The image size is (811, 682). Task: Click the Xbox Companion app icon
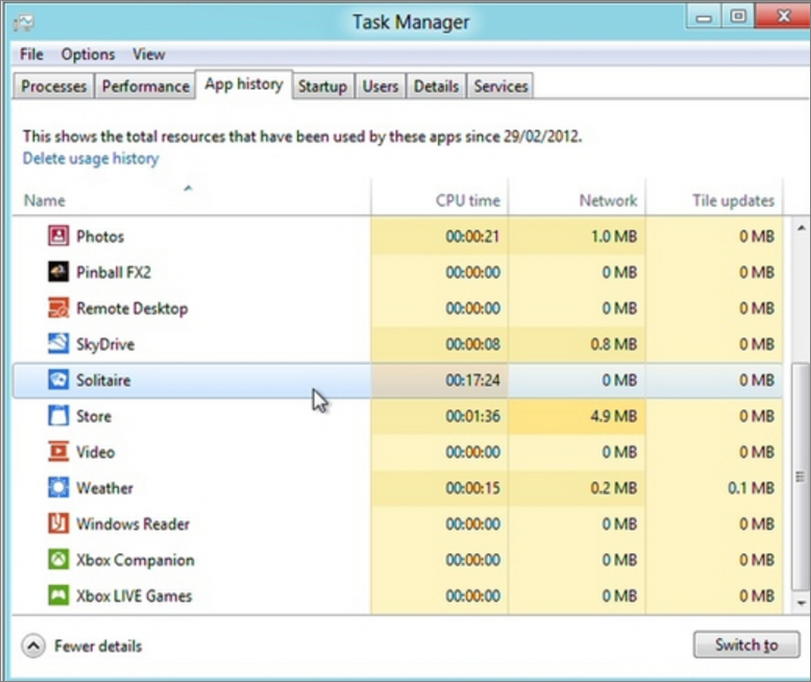click(x=58, y=559)
